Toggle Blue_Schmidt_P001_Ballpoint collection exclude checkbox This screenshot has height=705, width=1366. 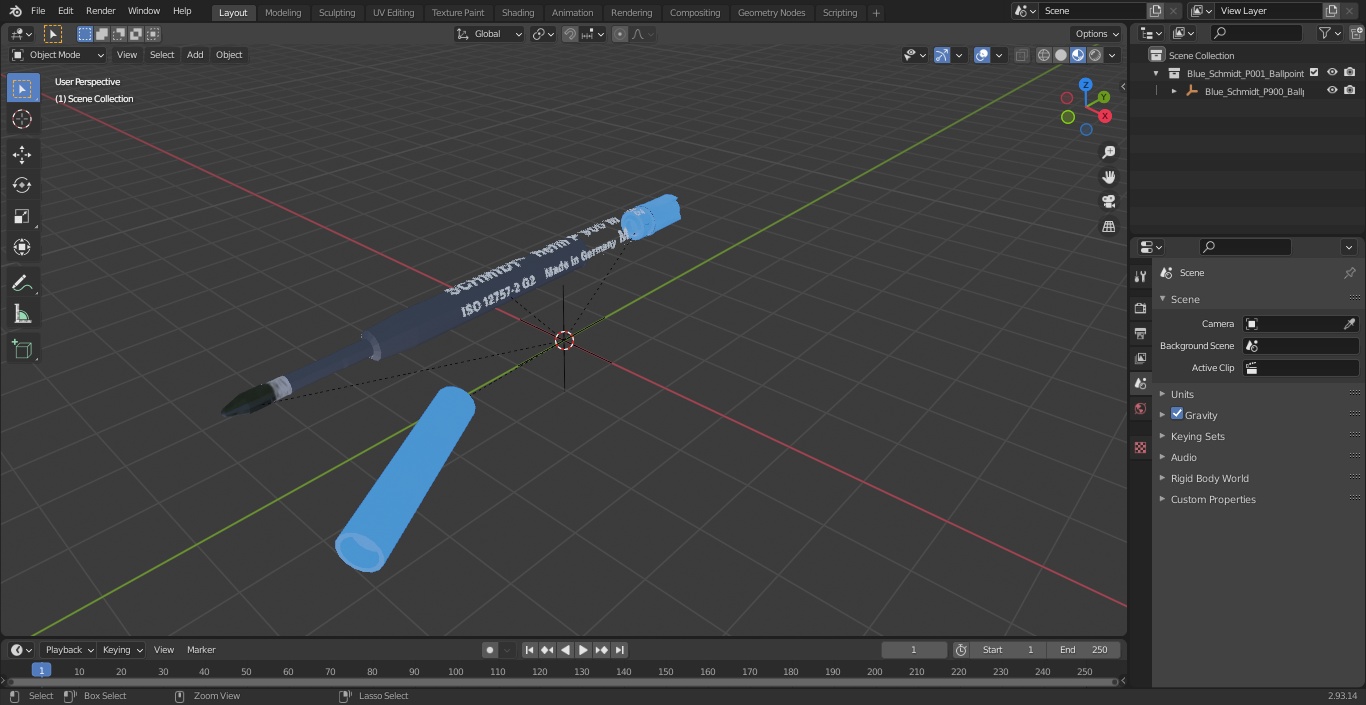1314,73
